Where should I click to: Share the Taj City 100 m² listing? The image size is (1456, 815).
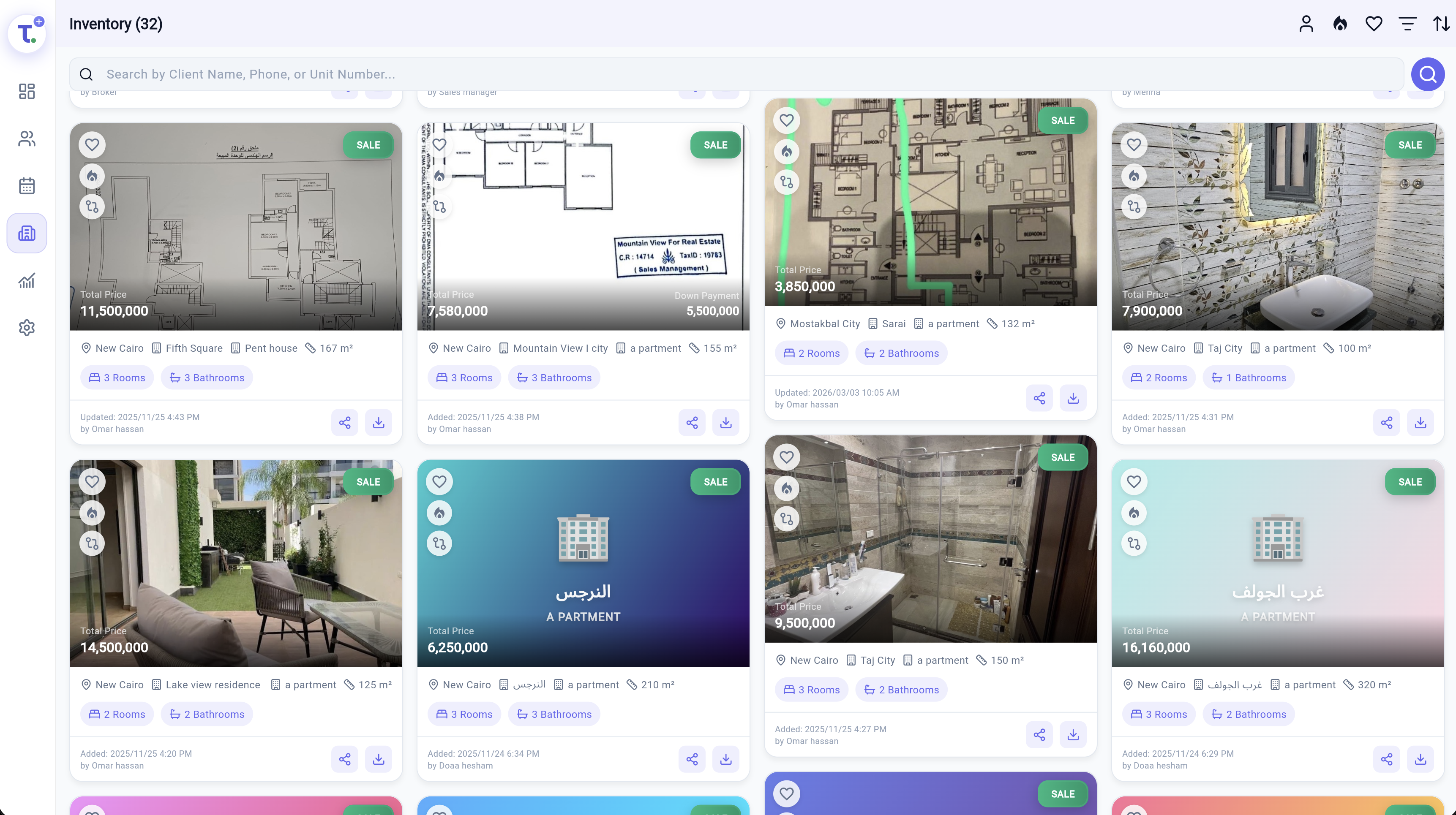click(1387, 422)
